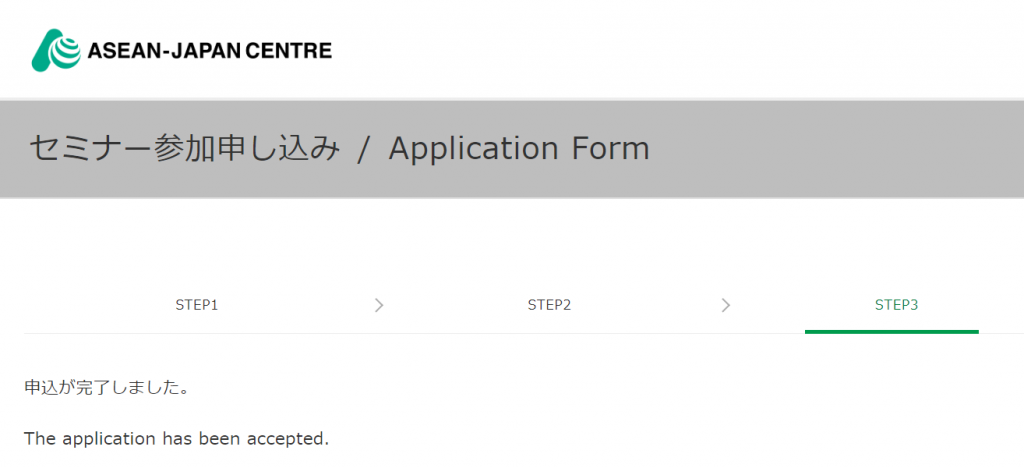
Task: Click empty gray banner area right of title
Action: (x=840, y=149)
